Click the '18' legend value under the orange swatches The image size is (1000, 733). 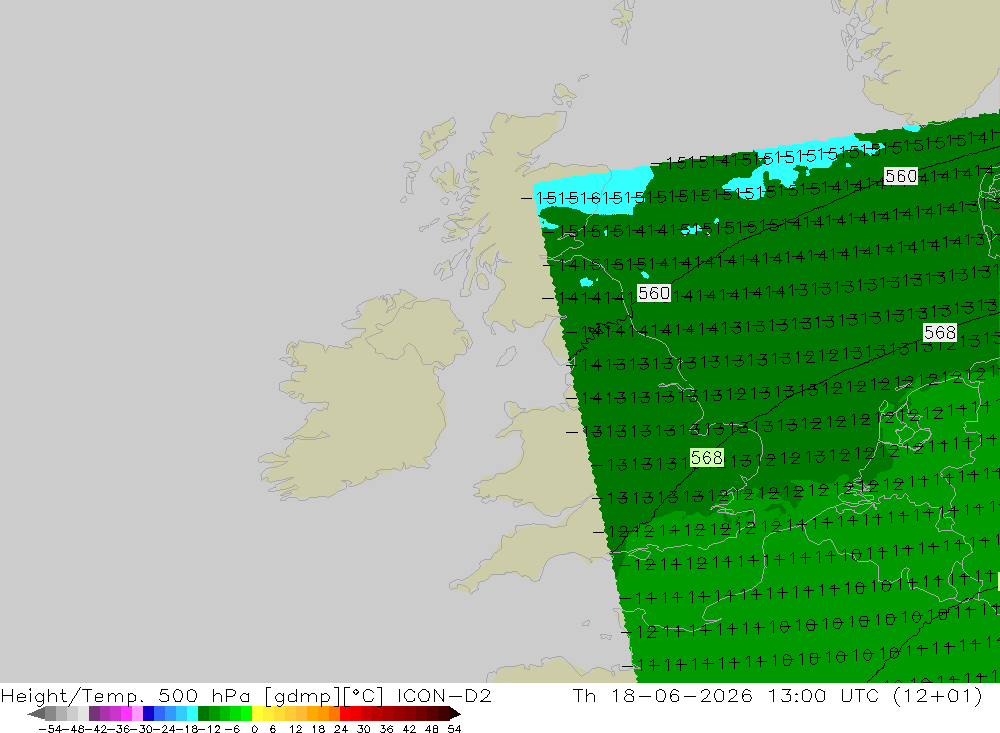(318, 729)
